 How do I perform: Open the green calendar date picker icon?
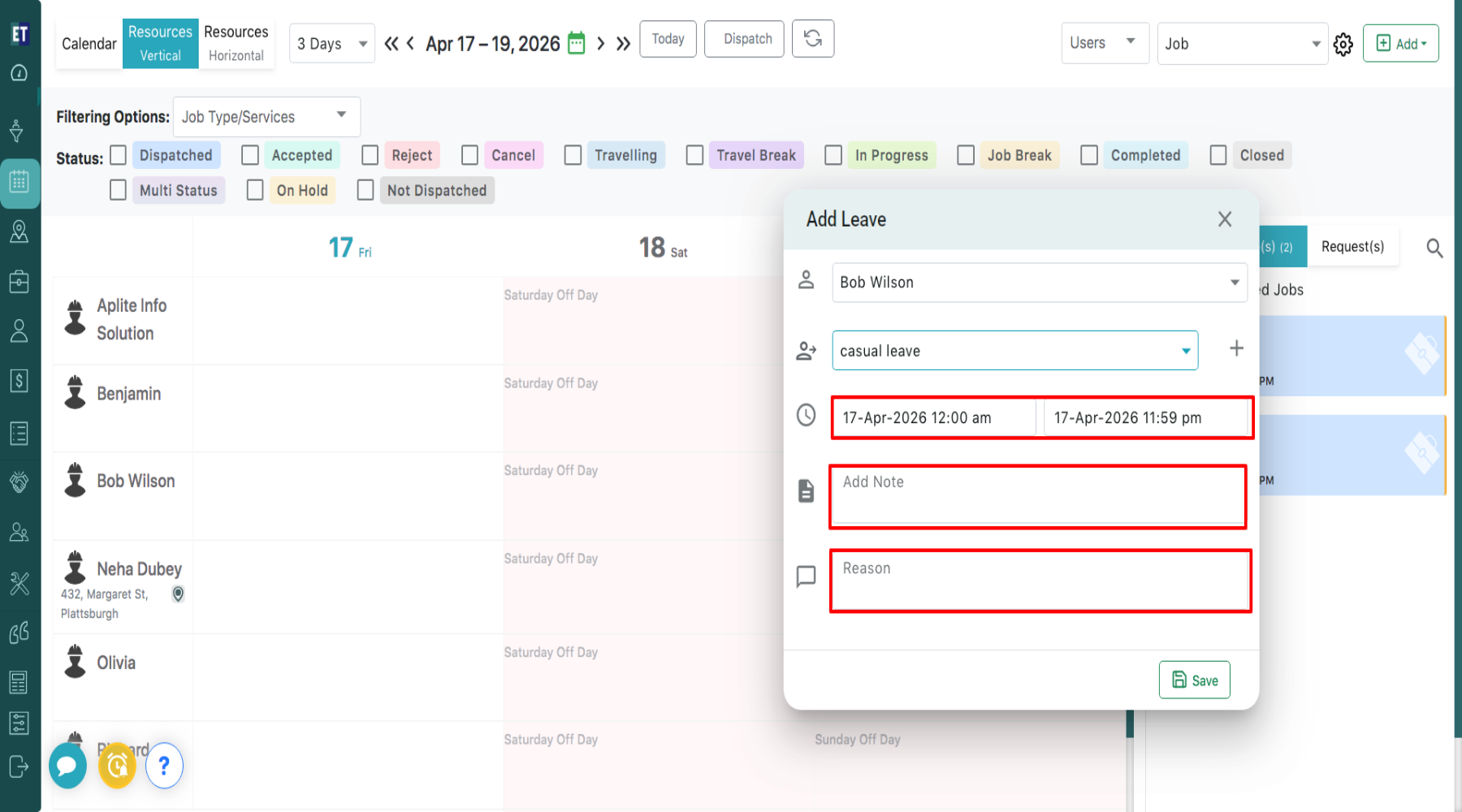(576, 43)
